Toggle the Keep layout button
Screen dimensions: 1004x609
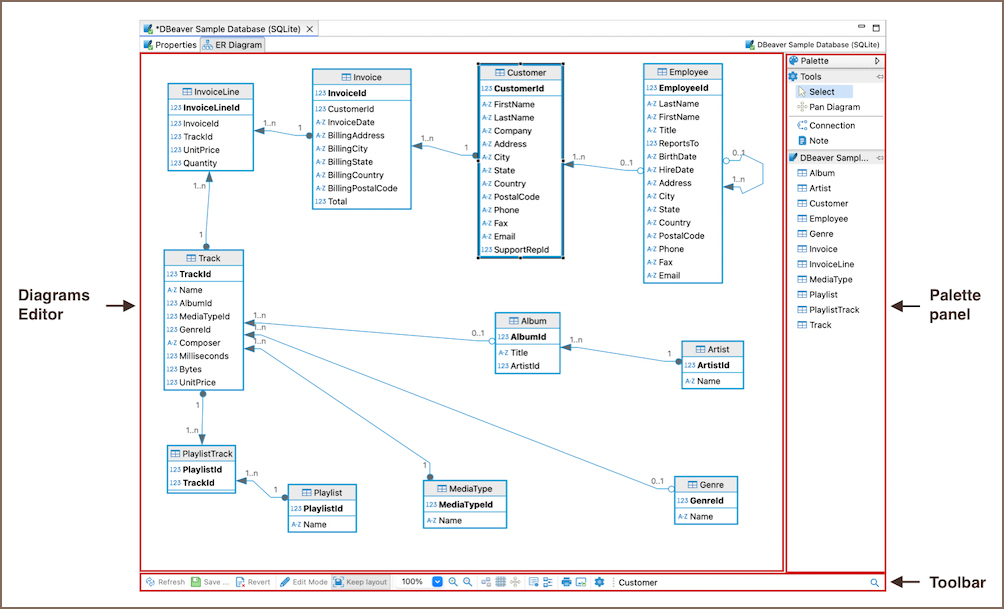click(x=360, y=582)
